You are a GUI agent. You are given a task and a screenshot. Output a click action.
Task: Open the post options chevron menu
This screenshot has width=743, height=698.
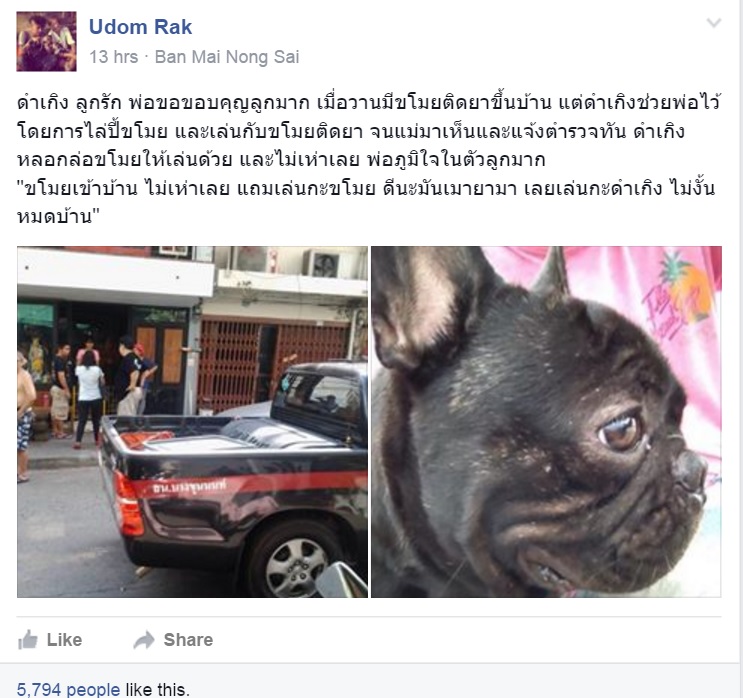[x=714, y=22]
